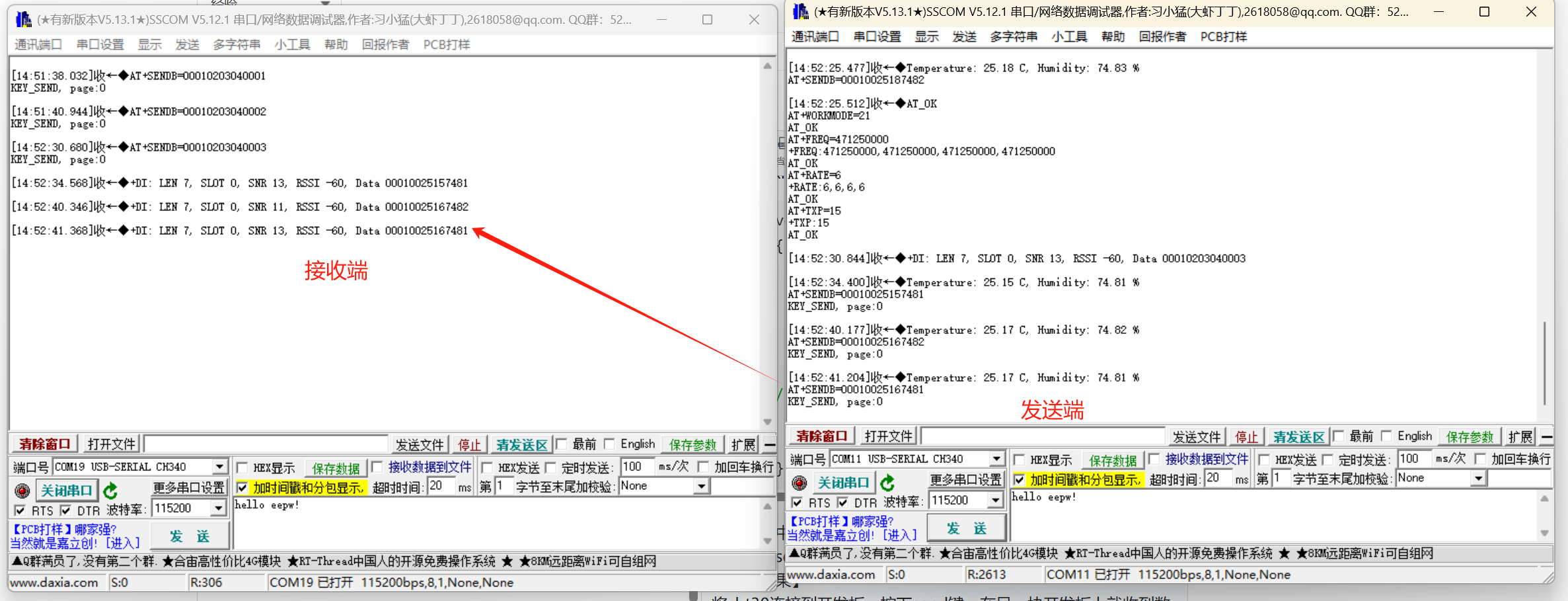Image resolution: width=1568 pixels, height=601 pixels.
Task: Maximize the right SSCOM window
Action: pyautogui.click(x=1484, y=11)
